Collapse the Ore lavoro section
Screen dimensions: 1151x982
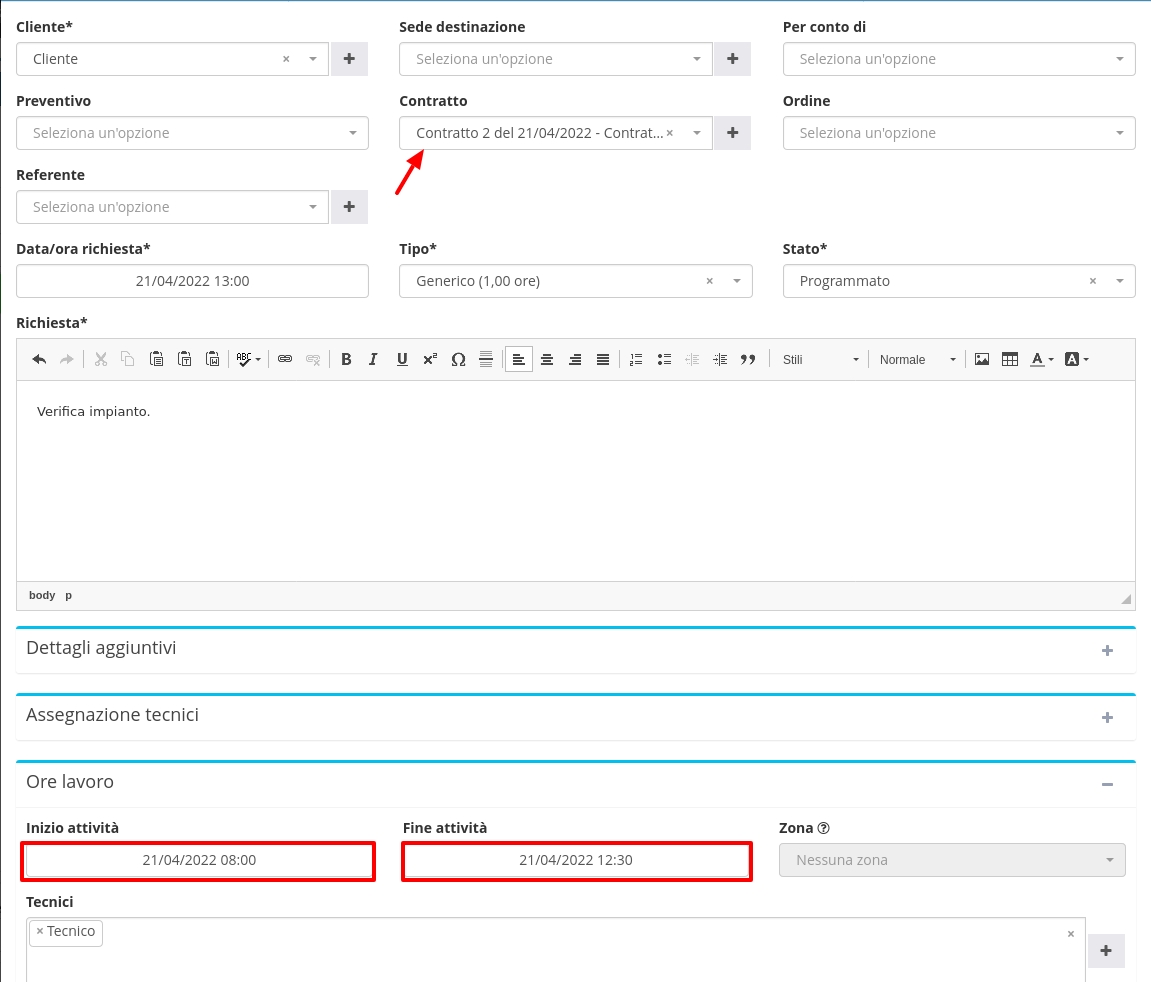1107,784
